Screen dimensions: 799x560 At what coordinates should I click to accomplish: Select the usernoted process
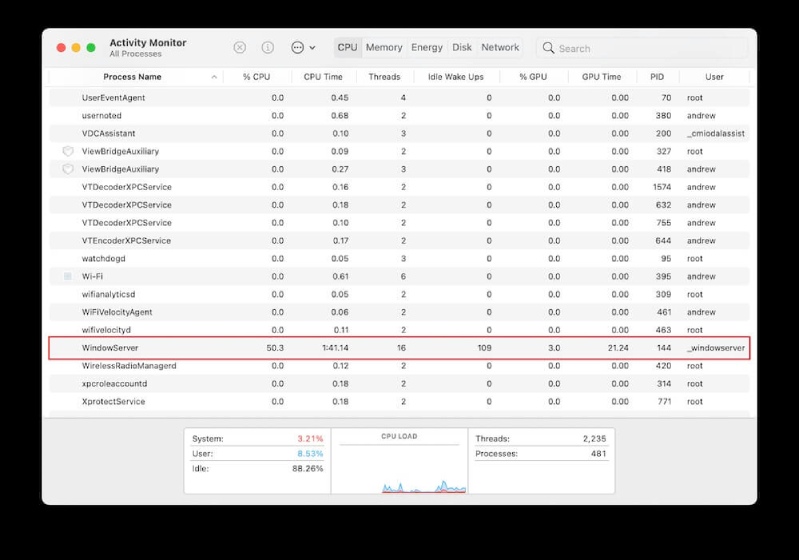point(399,116)
